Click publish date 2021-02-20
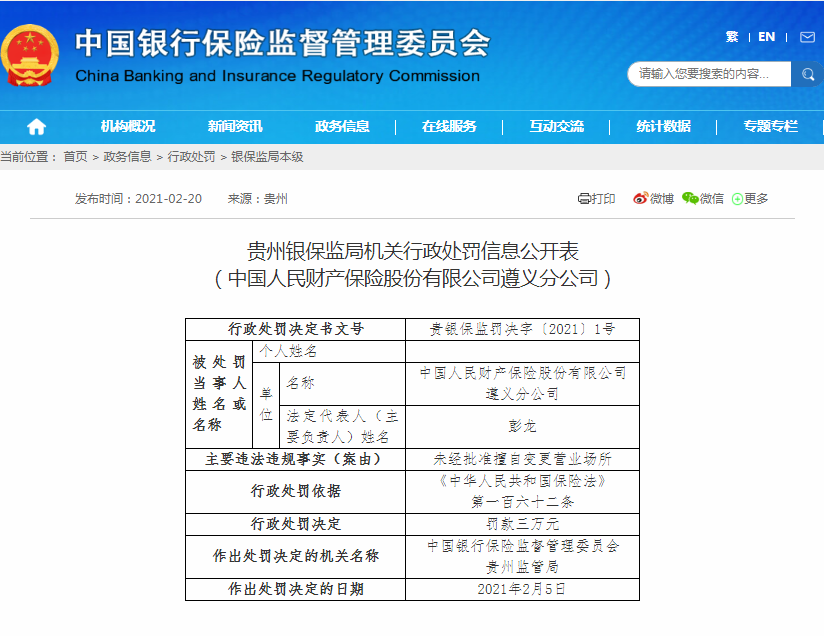Image resolution: width=824 pixels, height=636 pixels. pyautogui.click(x=168, y=199)
